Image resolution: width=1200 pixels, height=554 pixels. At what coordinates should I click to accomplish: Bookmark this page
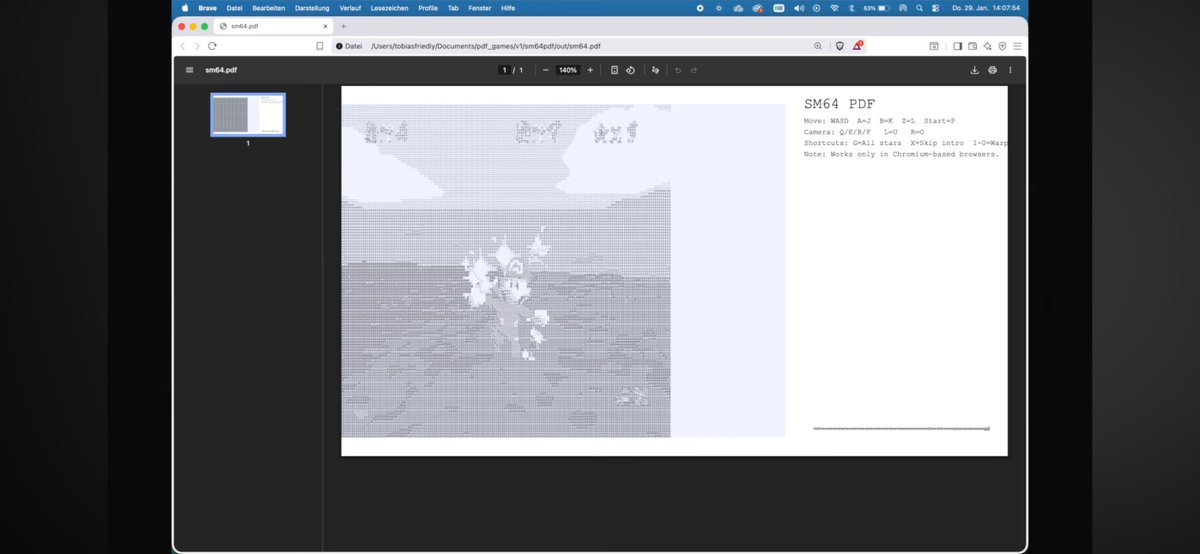tap(320, 46)
